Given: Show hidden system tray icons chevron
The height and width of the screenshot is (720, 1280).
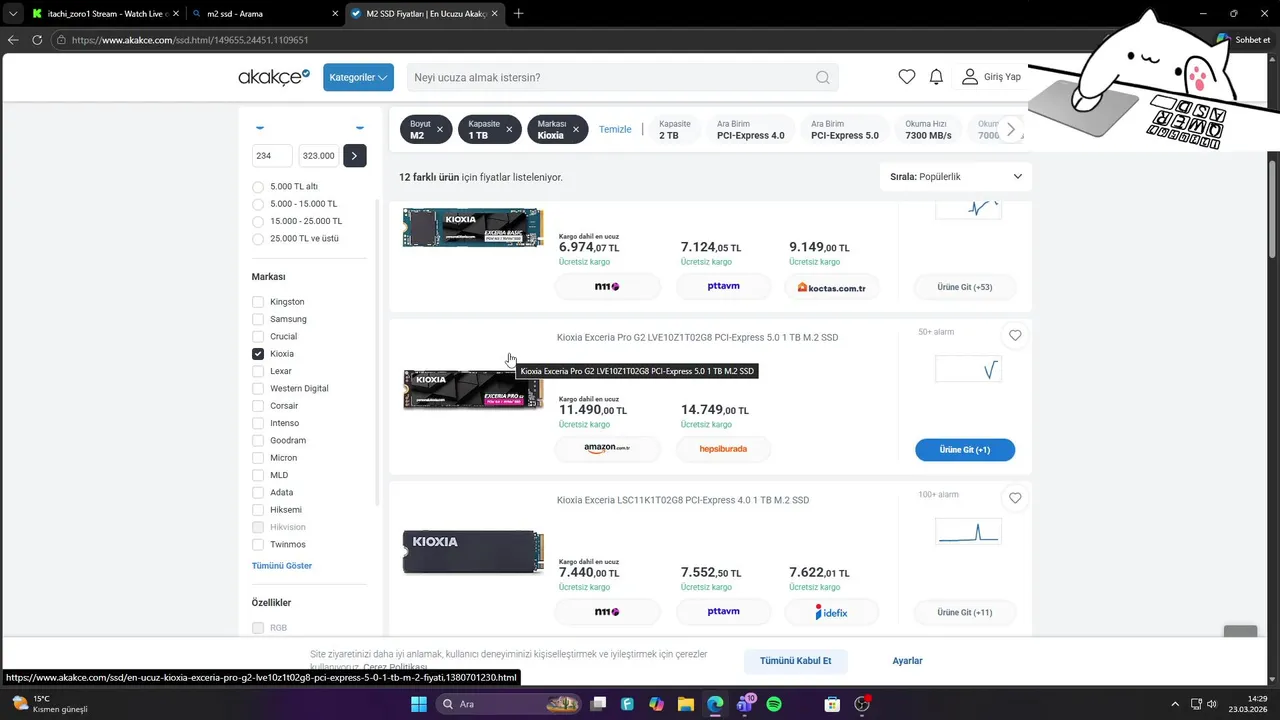Looking at the screenshot, I should [1175, 704].
